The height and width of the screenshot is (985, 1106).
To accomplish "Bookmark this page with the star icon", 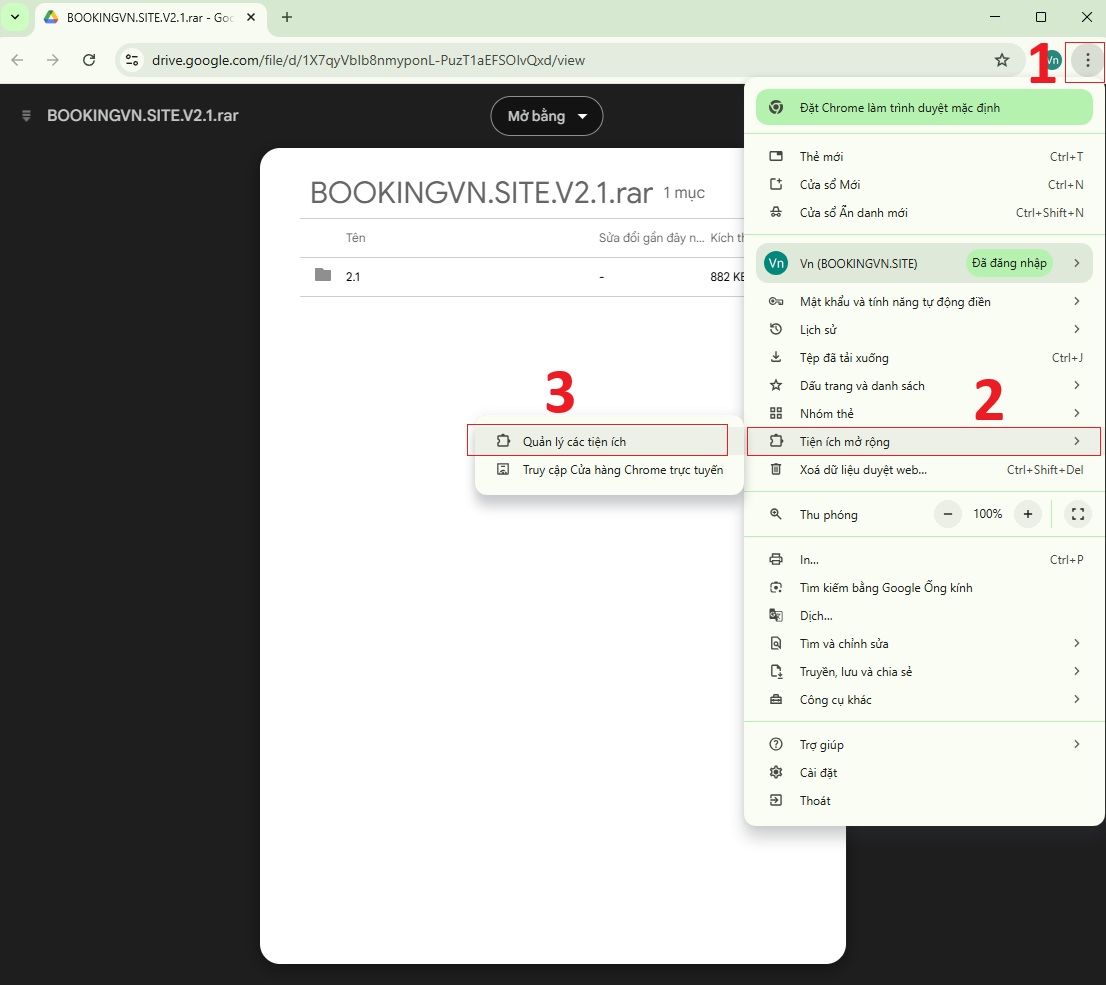I will pos(1002,61).
